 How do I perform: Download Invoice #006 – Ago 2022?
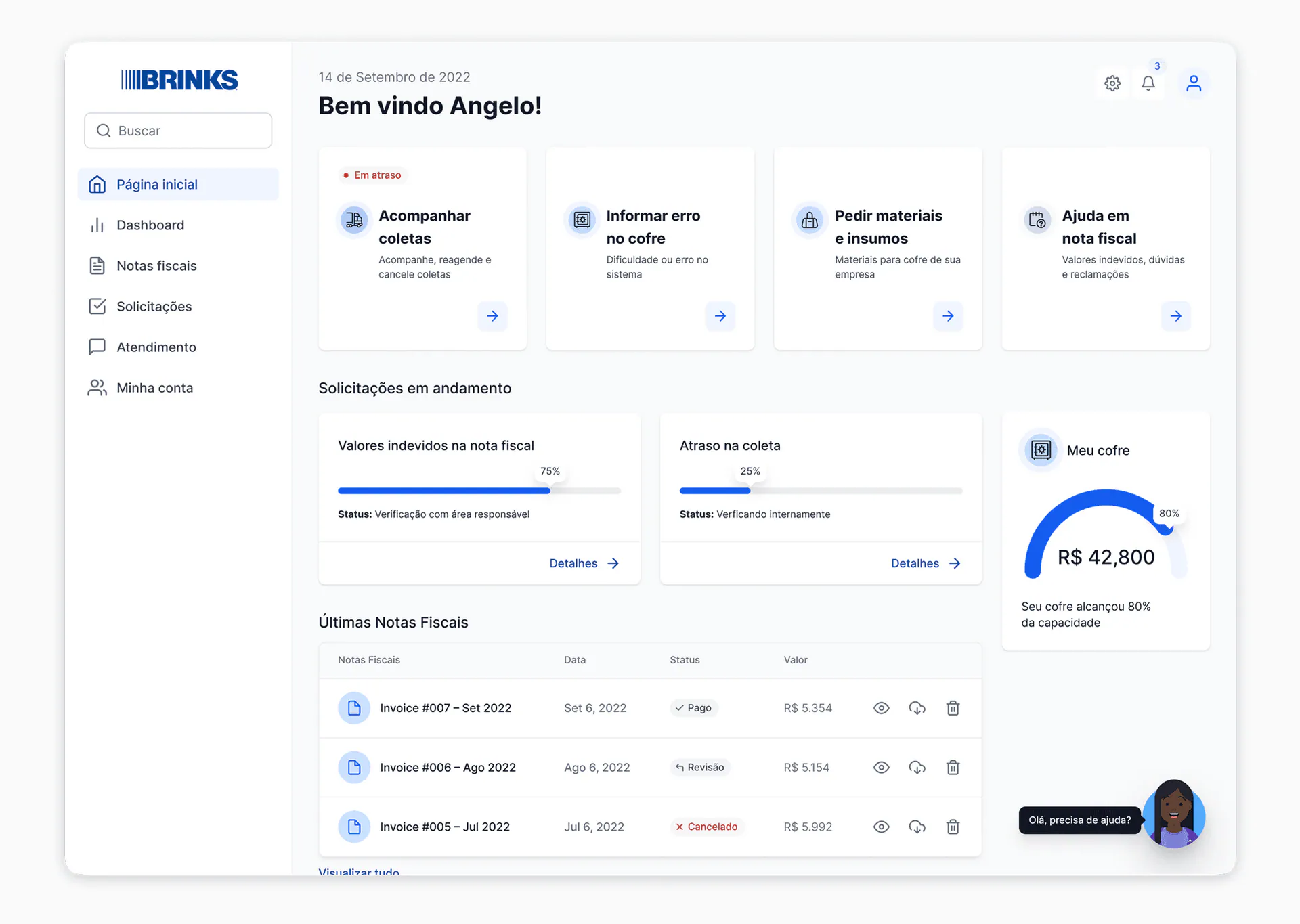(917, 768)
